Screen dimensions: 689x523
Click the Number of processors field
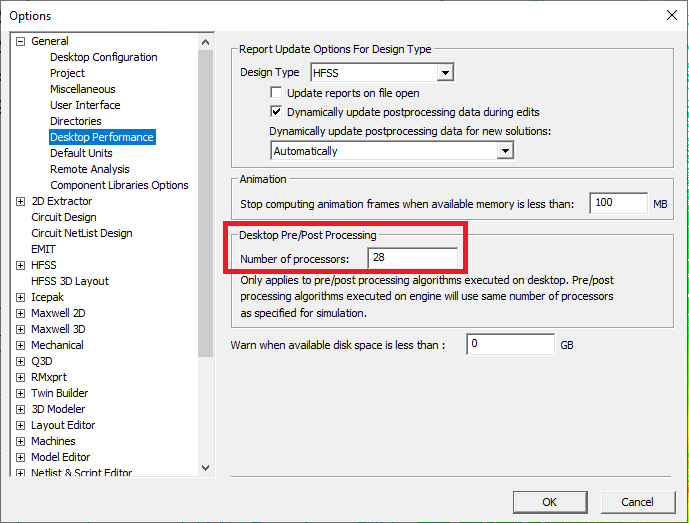tap(412, 258)
